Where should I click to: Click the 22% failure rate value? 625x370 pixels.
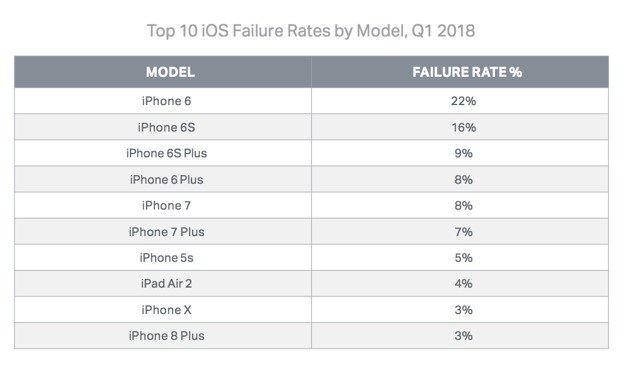464,101
